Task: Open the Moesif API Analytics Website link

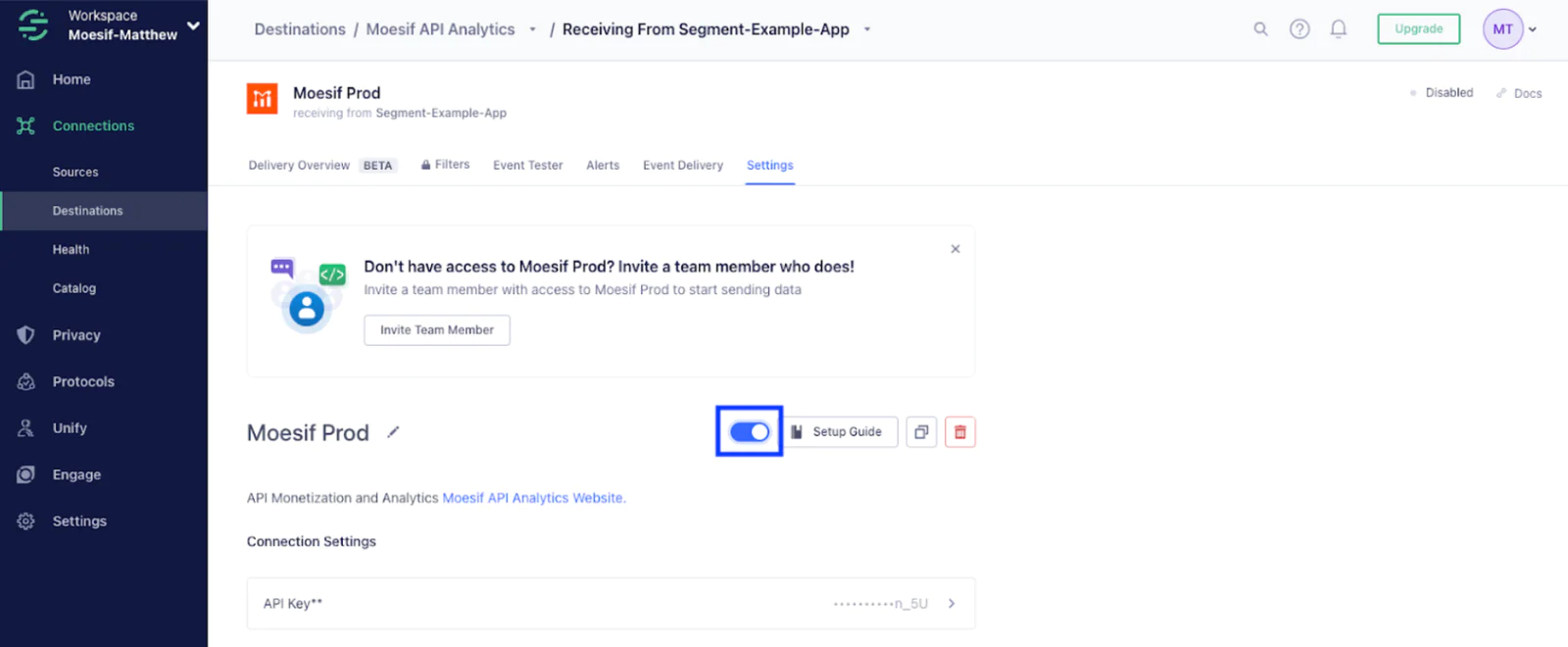Action: (x=534, y=498)
